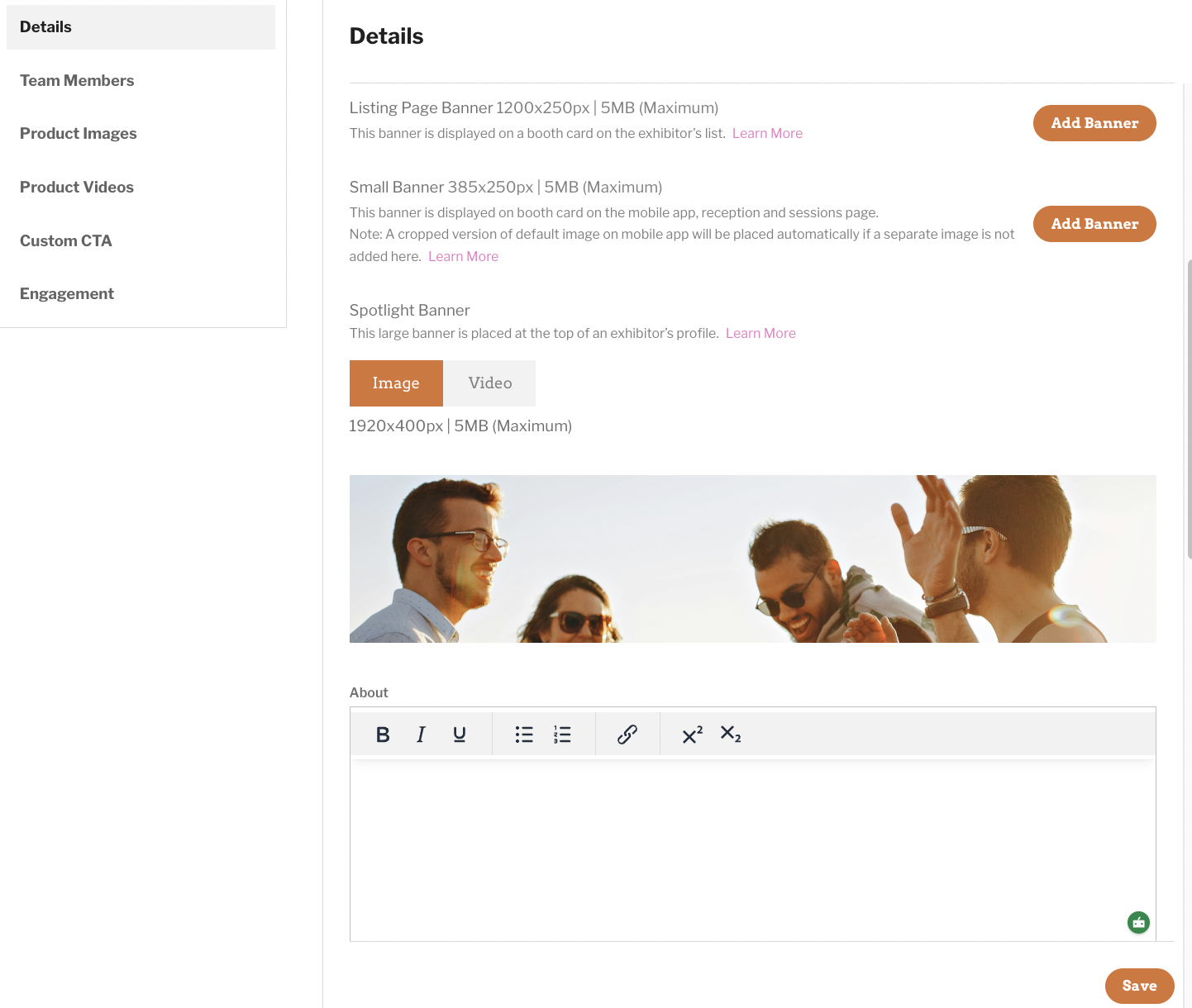Image resolution: width=1192 pixels, height=1008 pixels.
Task: Insert a bulleted list
Action: (x=524, y=735)
